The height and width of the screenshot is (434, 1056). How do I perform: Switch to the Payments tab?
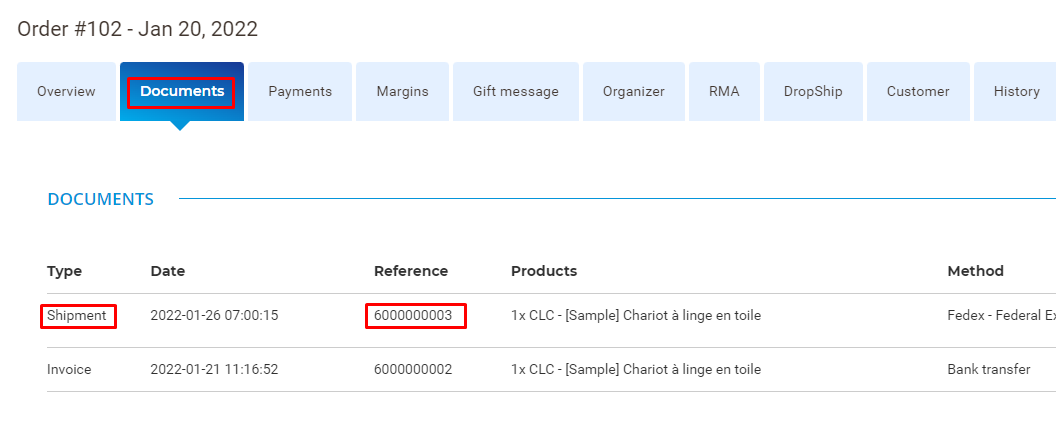(x=300, y=92)
